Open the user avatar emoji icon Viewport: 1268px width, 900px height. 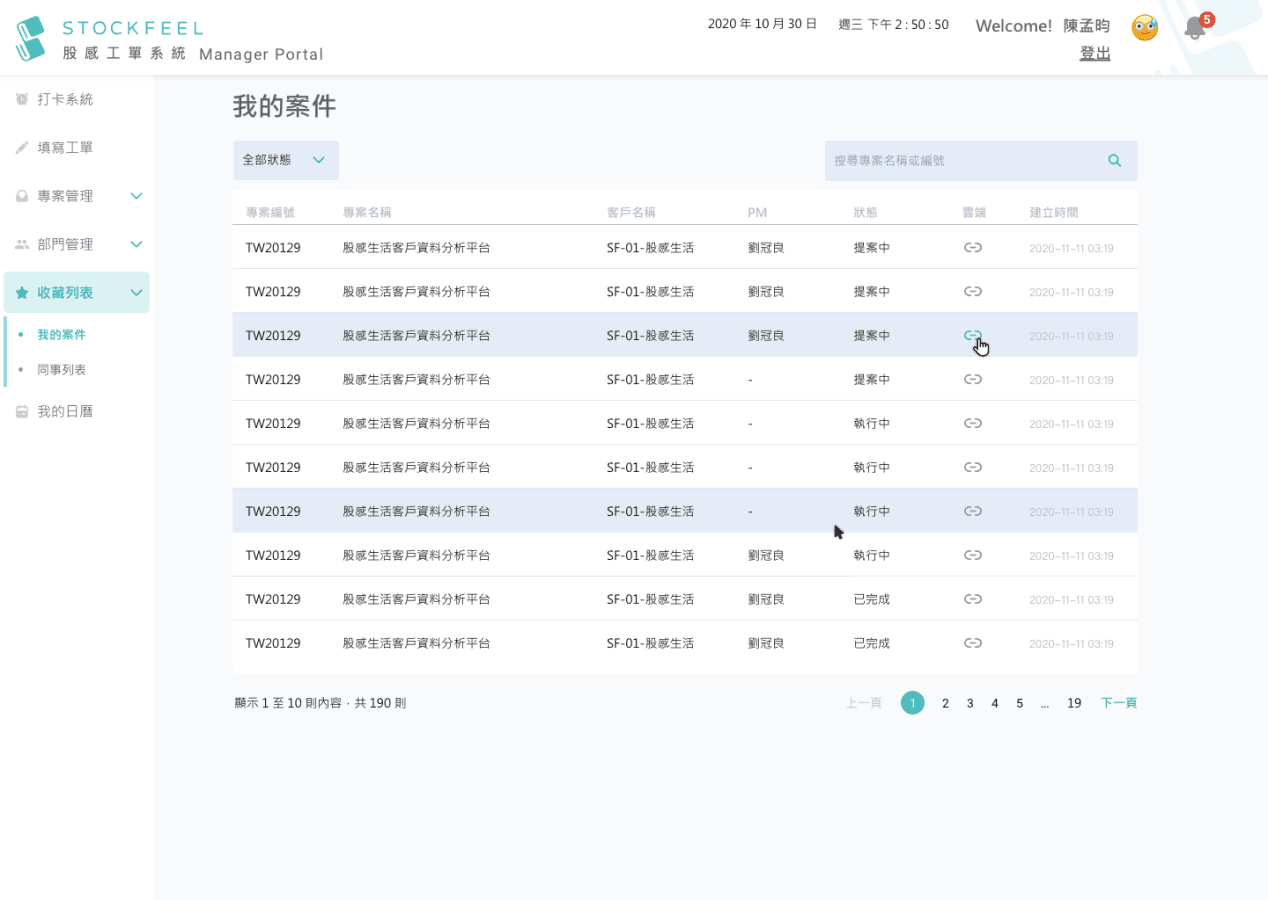click(x=1144, y=28)
